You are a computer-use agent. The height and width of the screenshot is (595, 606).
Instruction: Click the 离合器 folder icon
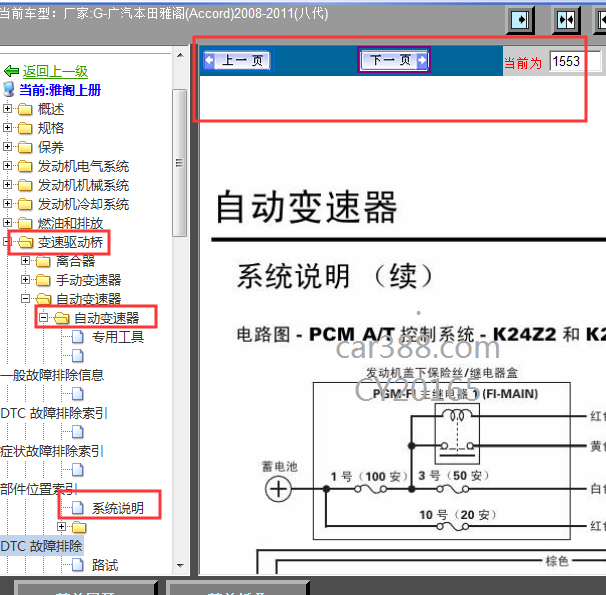click(x=43, y=262)
